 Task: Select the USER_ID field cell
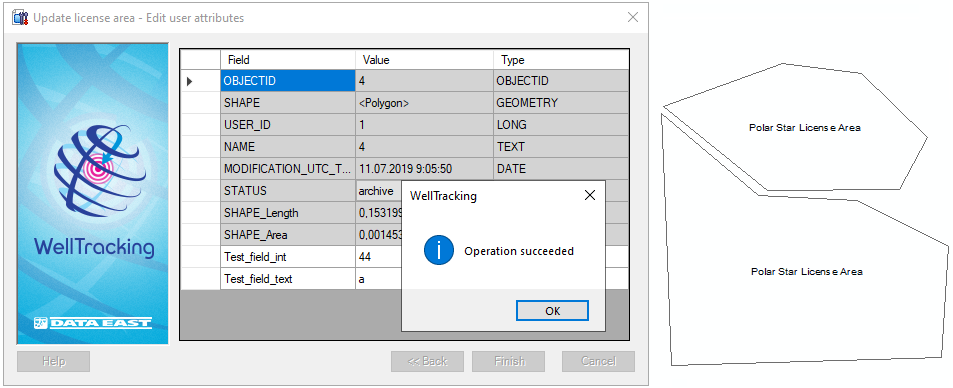(287, 125)
